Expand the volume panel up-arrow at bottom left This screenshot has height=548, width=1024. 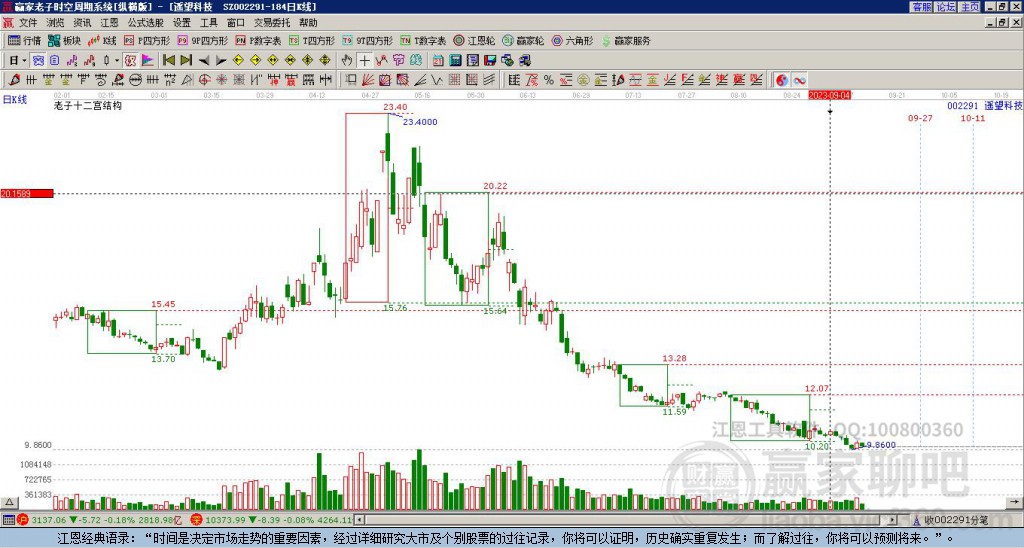pyautogui.click(x=8, y=502)
